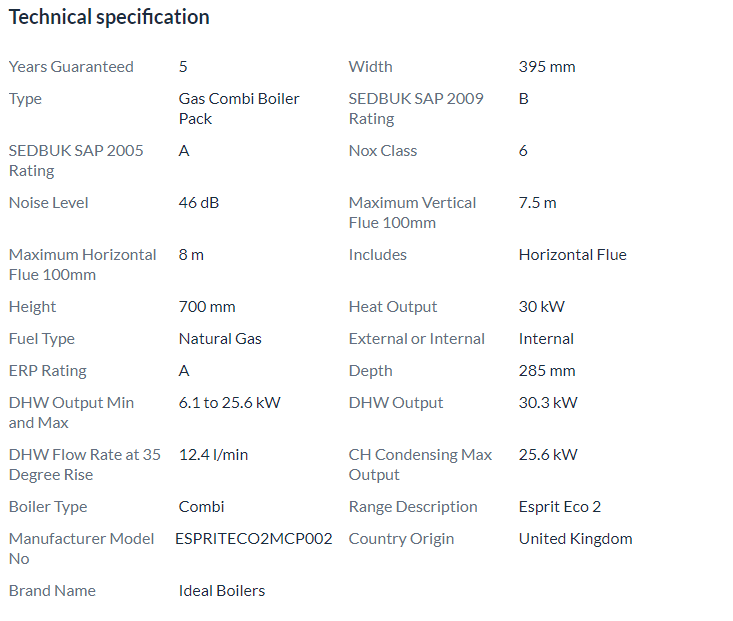
Task: Click the ERP Rating label
Action: pos(48,371)
